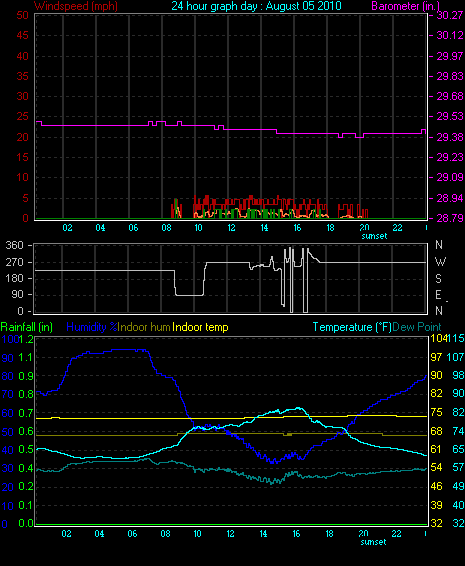Click the 'sunset' label under the bottom chart
The image size is (465, 566).
point(373,542)
